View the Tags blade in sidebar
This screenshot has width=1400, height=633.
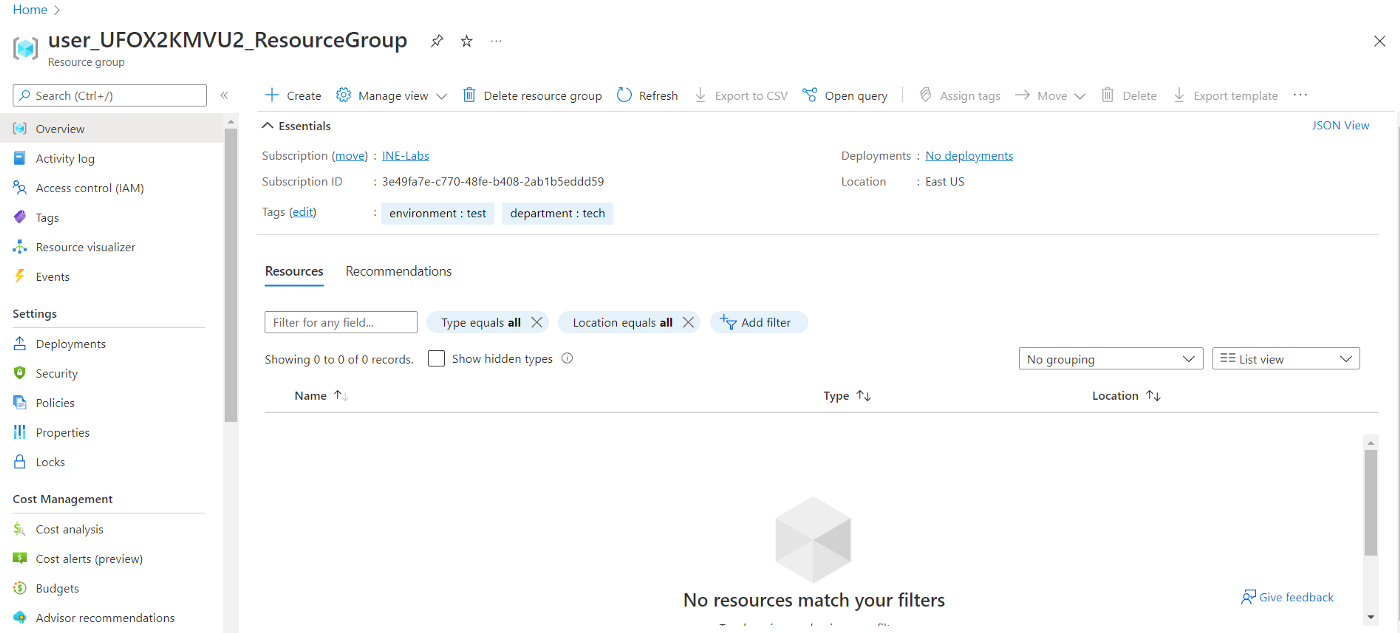click(46, 217)
